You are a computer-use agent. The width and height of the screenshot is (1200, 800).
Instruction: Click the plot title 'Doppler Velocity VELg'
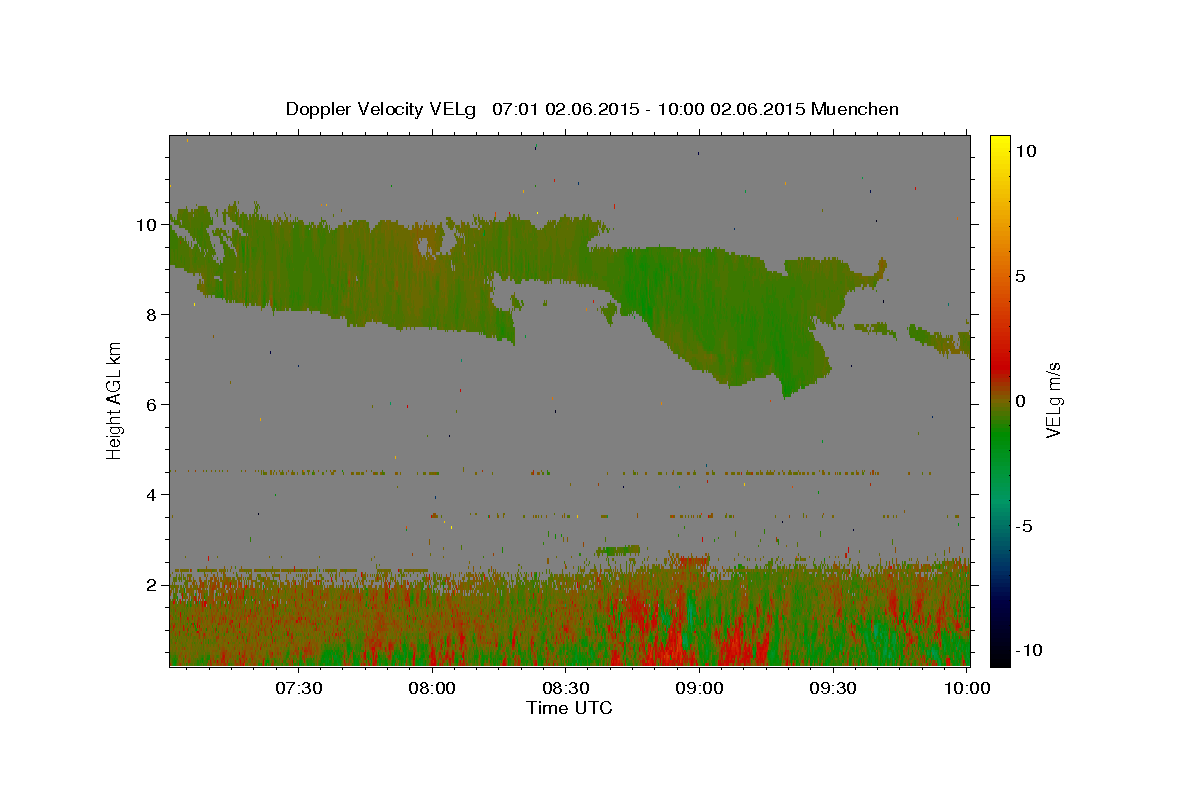click(x=381, y=109)
